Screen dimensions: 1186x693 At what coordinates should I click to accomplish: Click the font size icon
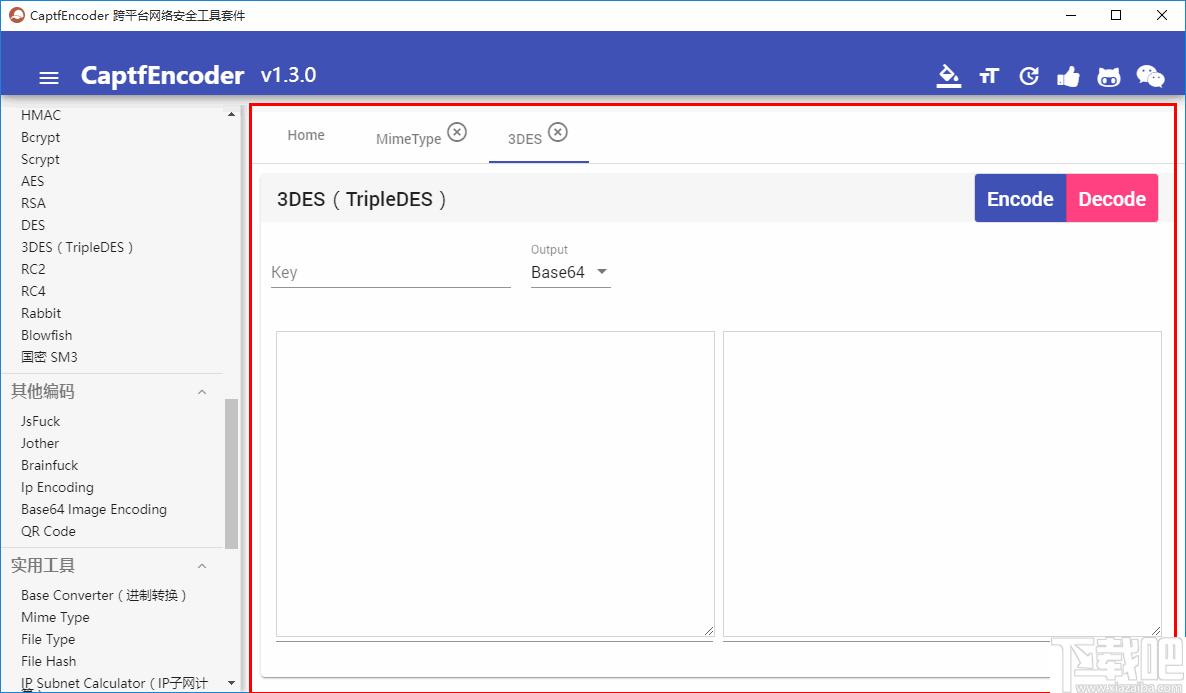click(989, 76)
